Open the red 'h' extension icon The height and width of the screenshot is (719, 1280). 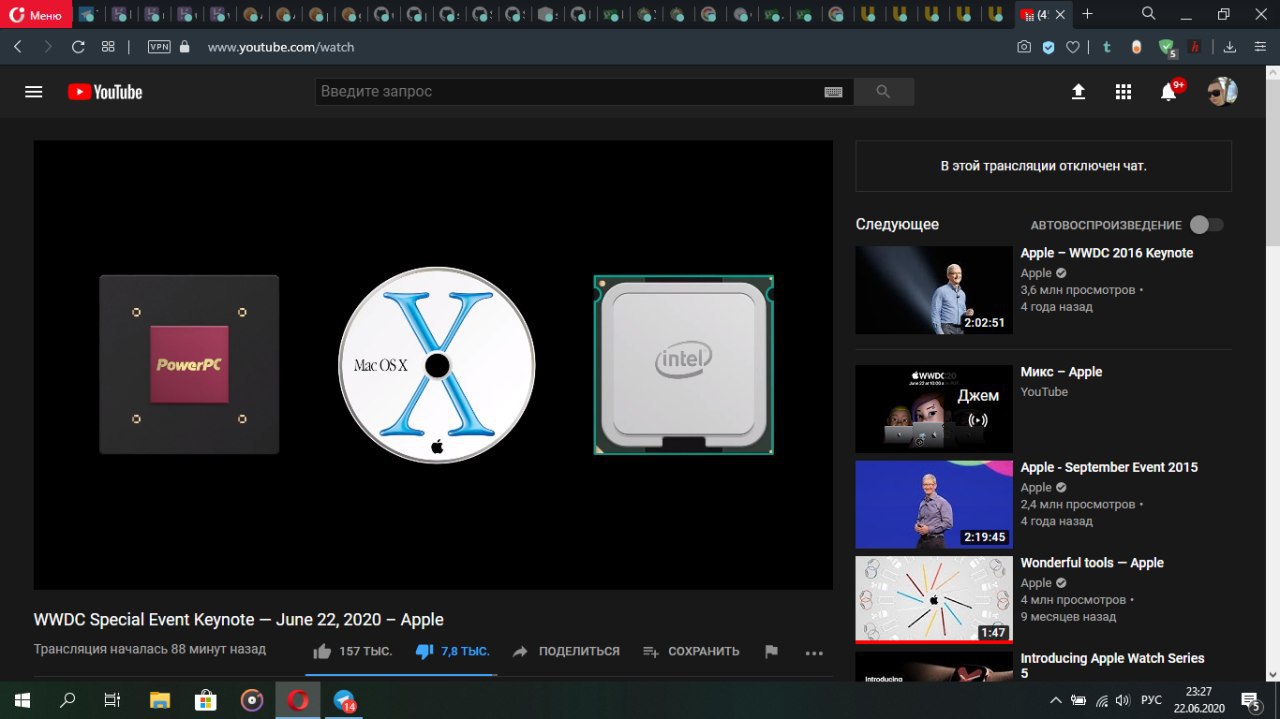tap(1194, 47)
